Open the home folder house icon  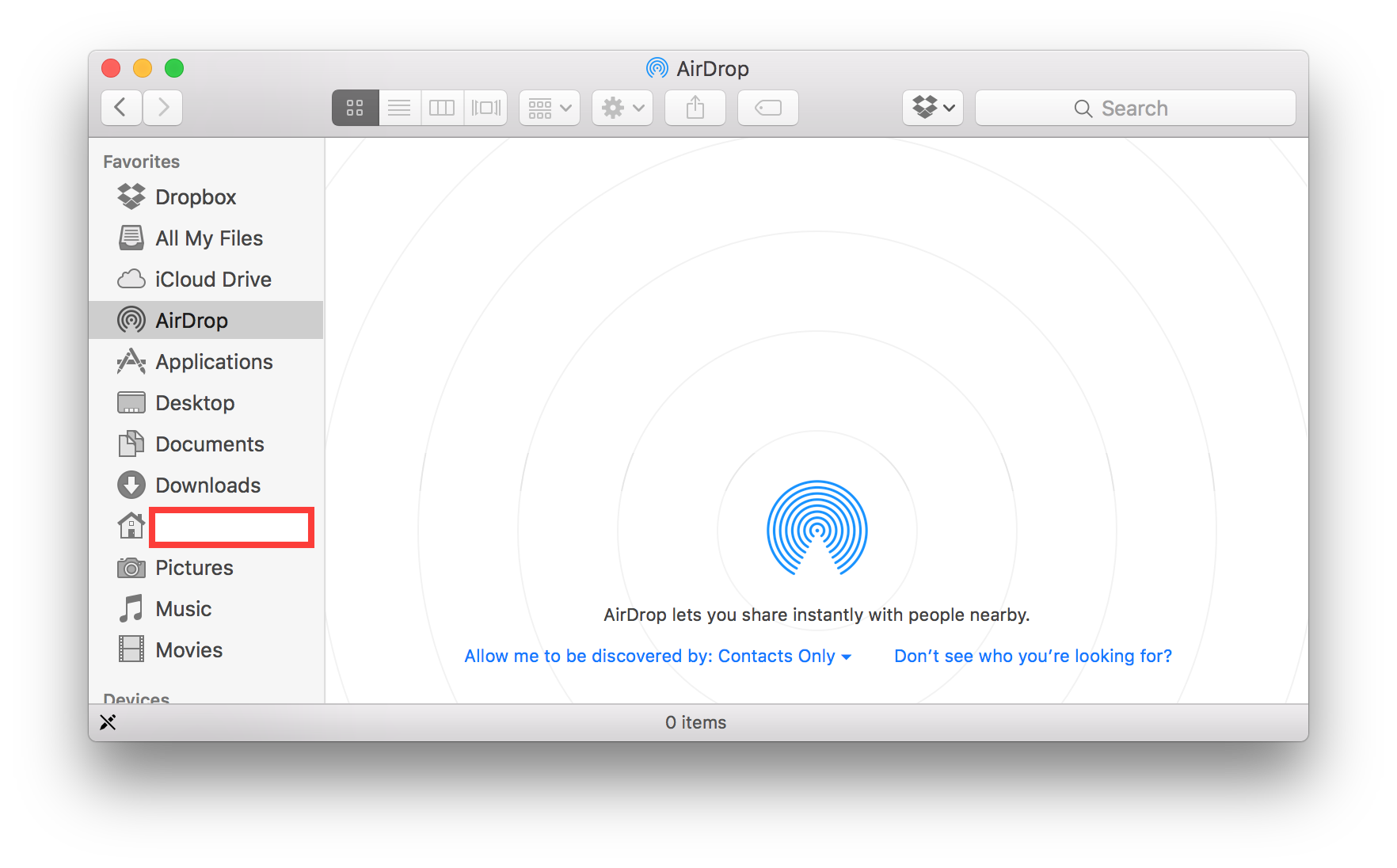131,525
